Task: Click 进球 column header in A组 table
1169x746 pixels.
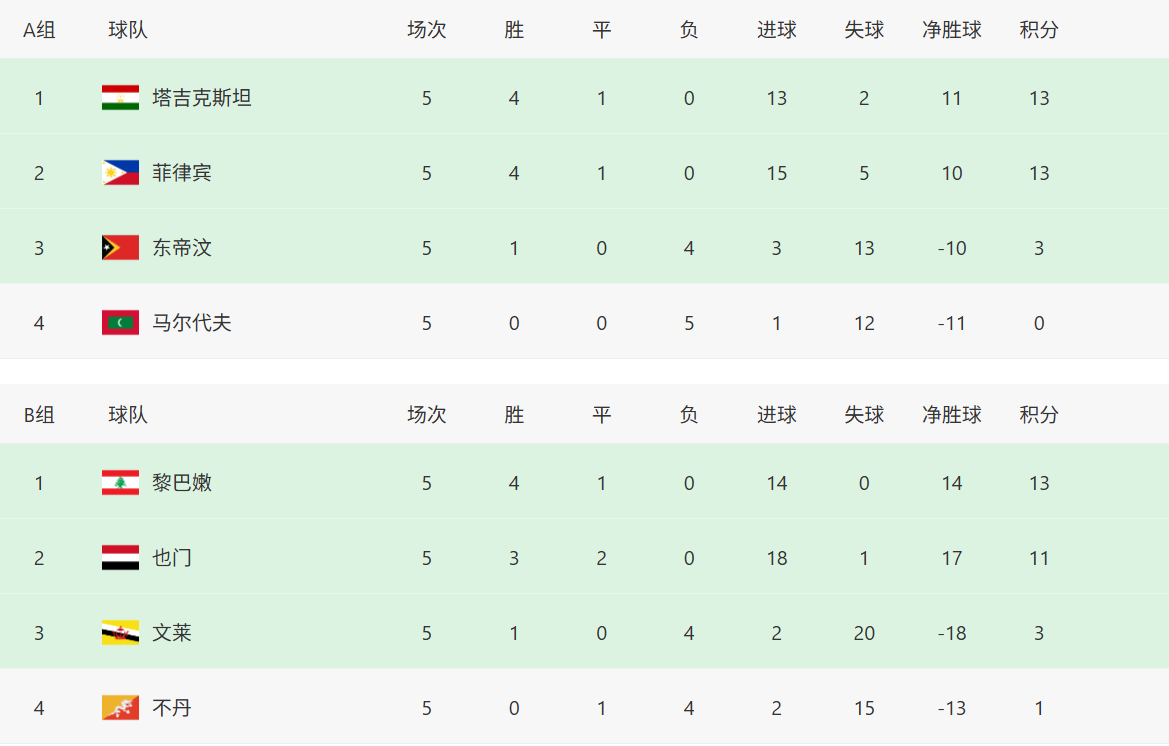Action: (x=777, y=30)
